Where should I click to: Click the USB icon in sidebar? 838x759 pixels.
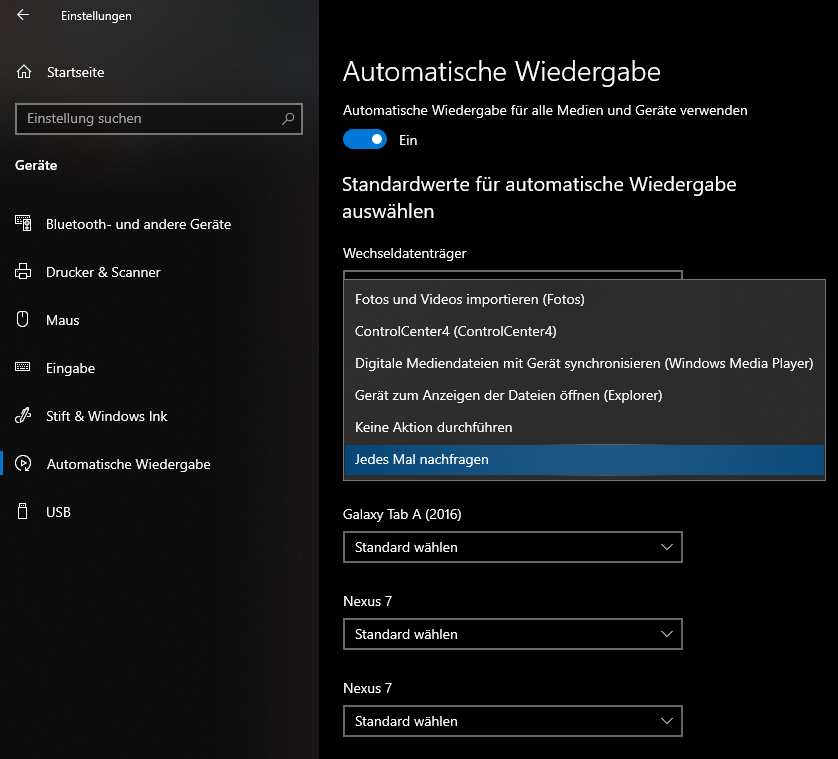[x=23, y=512]
